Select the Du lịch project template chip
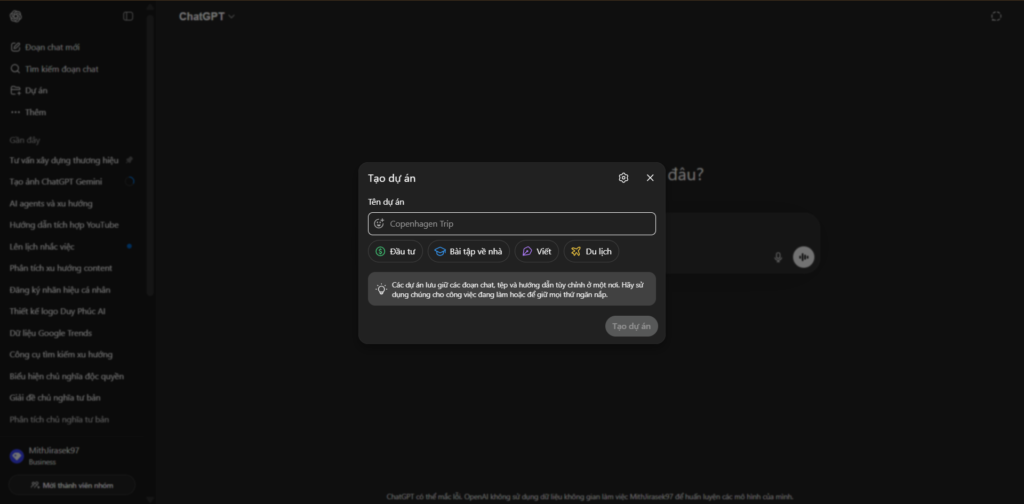The image size is (1024, 504). click(x=592, y=251)
